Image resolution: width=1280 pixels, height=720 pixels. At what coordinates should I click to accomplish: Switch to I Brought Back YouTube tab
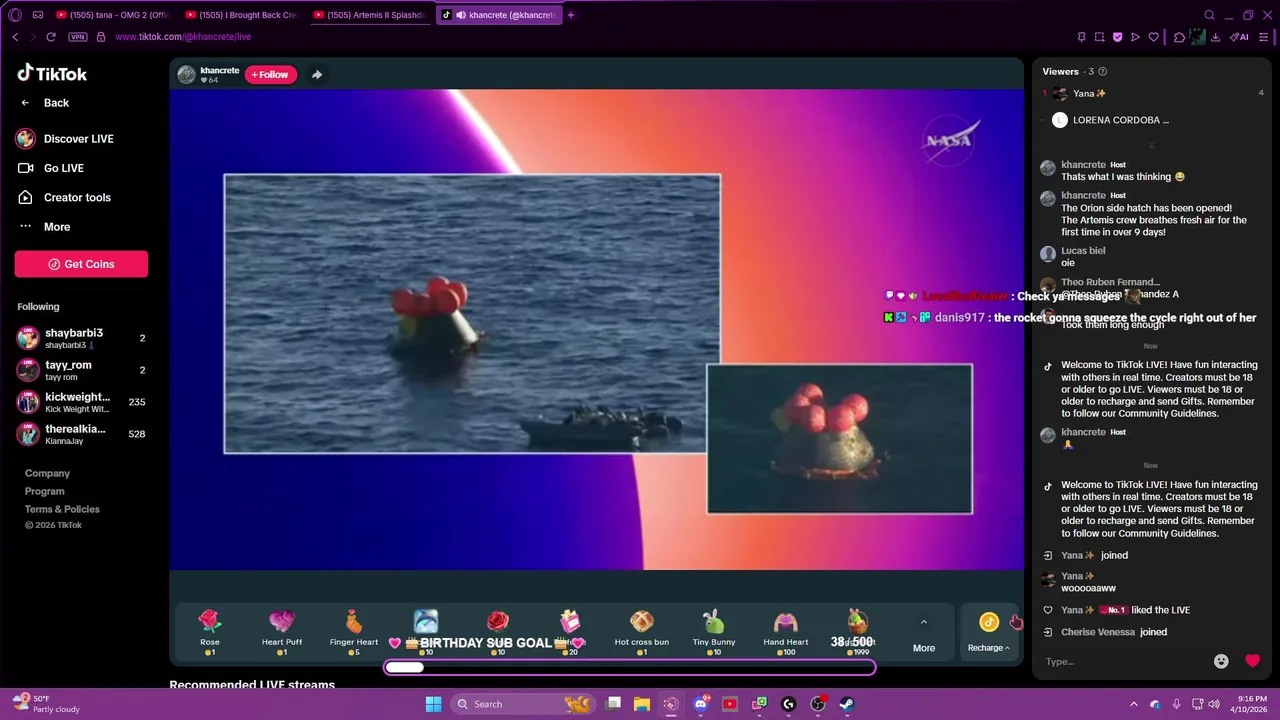click(x=243, y=15)
